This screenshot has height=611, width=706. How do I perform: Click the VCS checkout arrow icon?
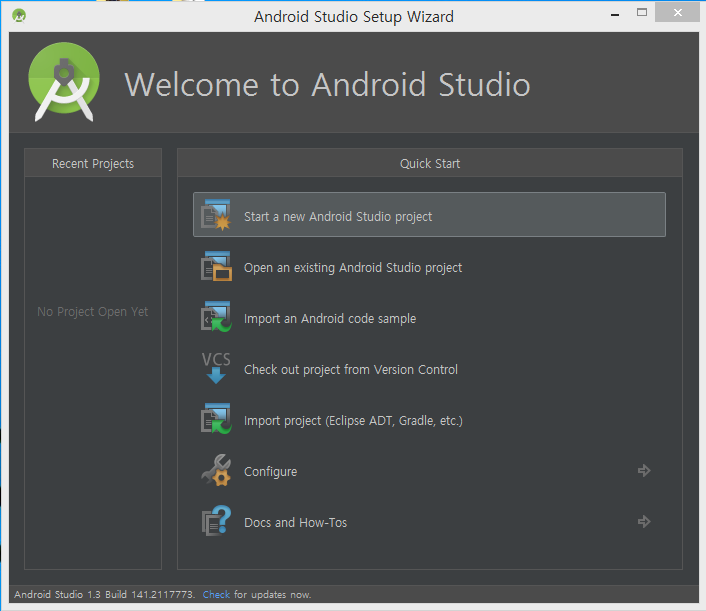click(216, 368)
